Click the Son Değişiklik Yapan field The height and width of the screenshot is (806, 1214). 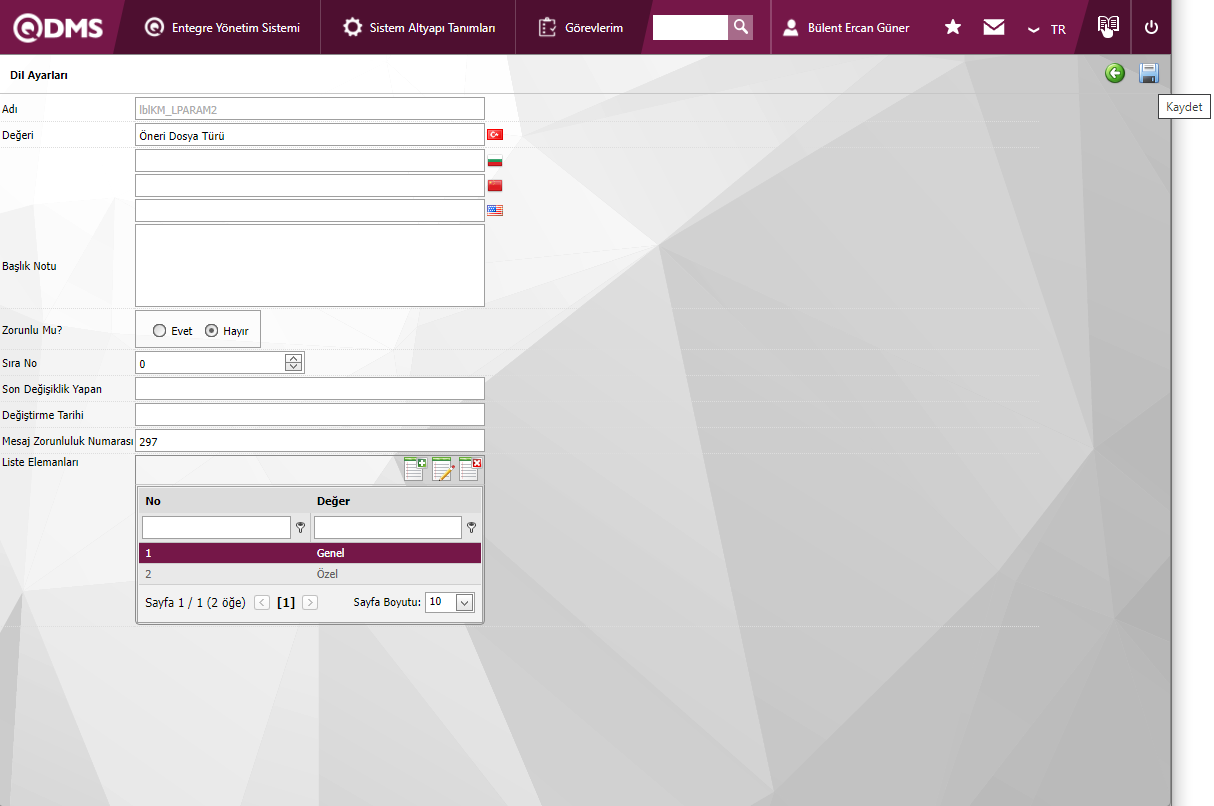[x=310, y=388]
